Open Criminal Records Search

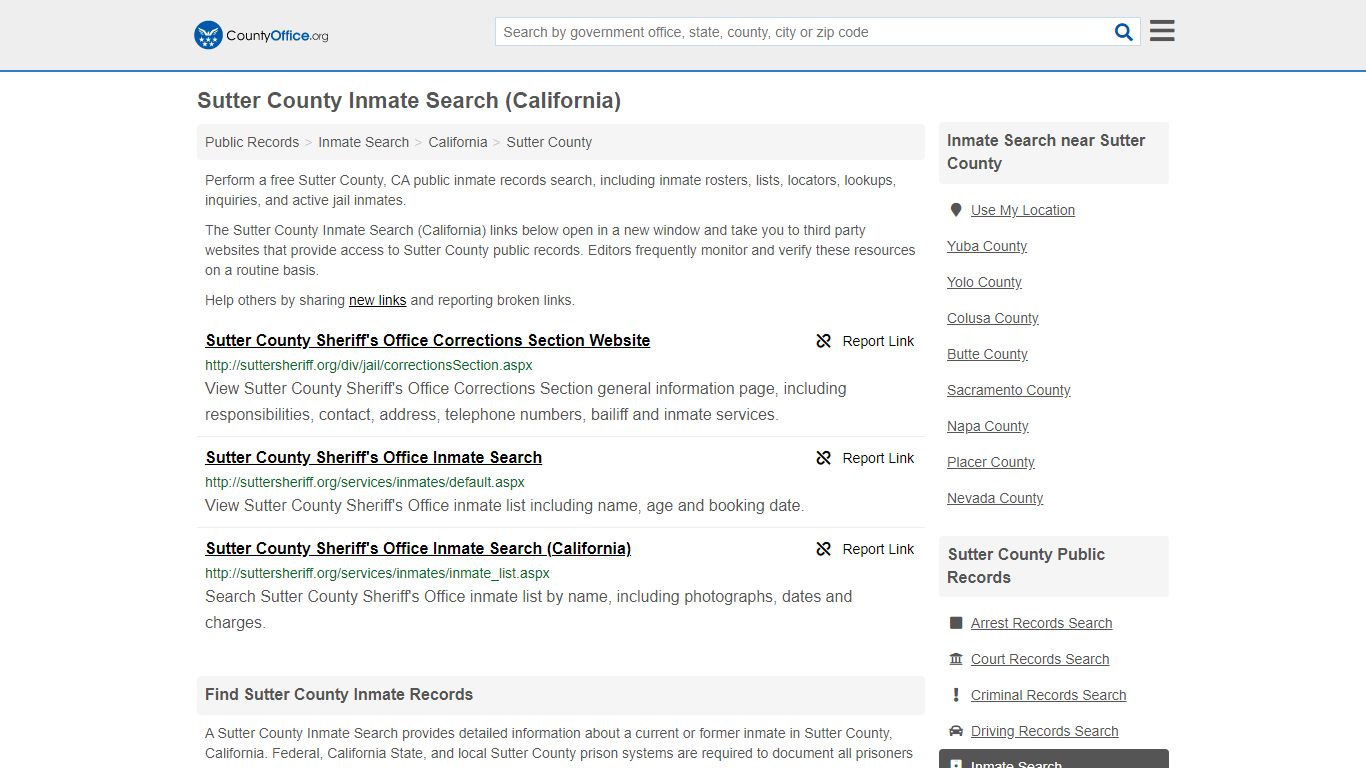click(x=1048, y=695)
